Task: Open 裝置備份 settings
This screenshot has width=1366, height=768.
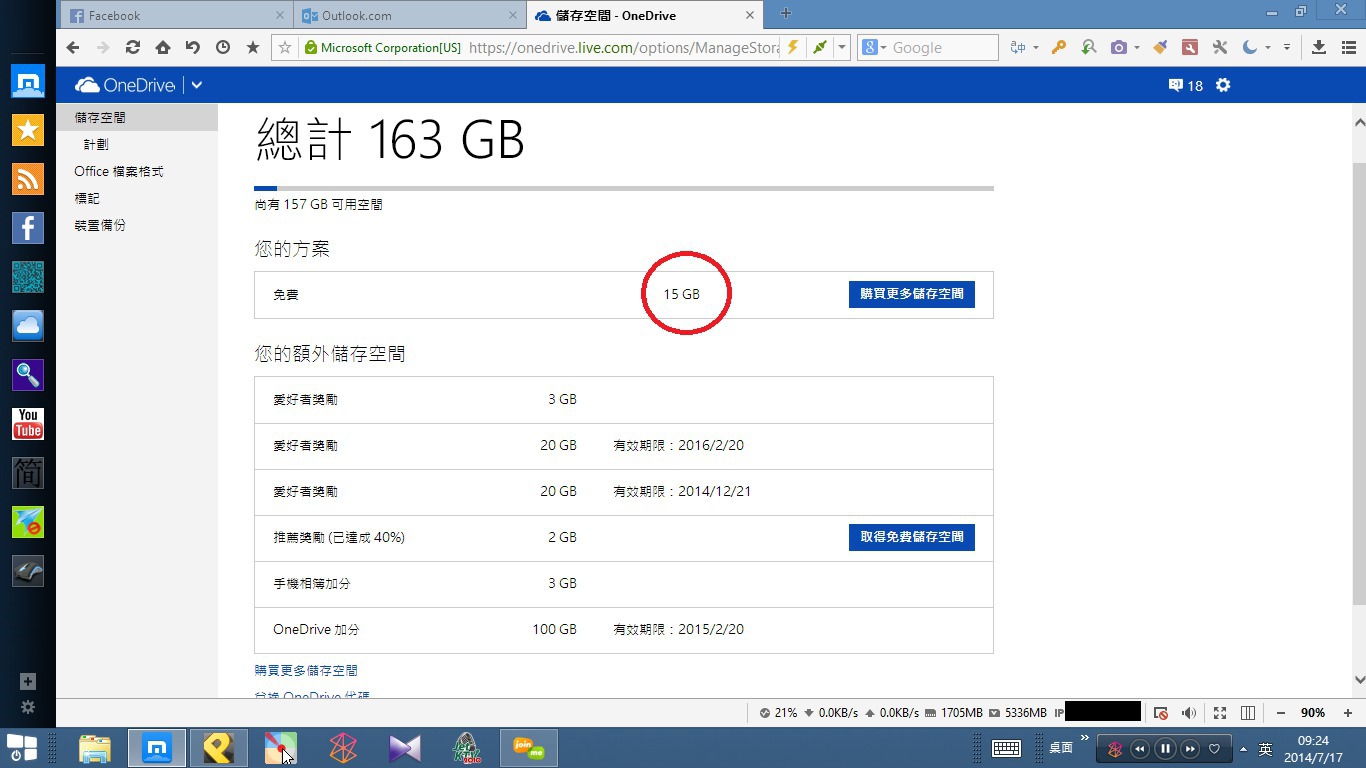Action: click(x=100, y=225)
